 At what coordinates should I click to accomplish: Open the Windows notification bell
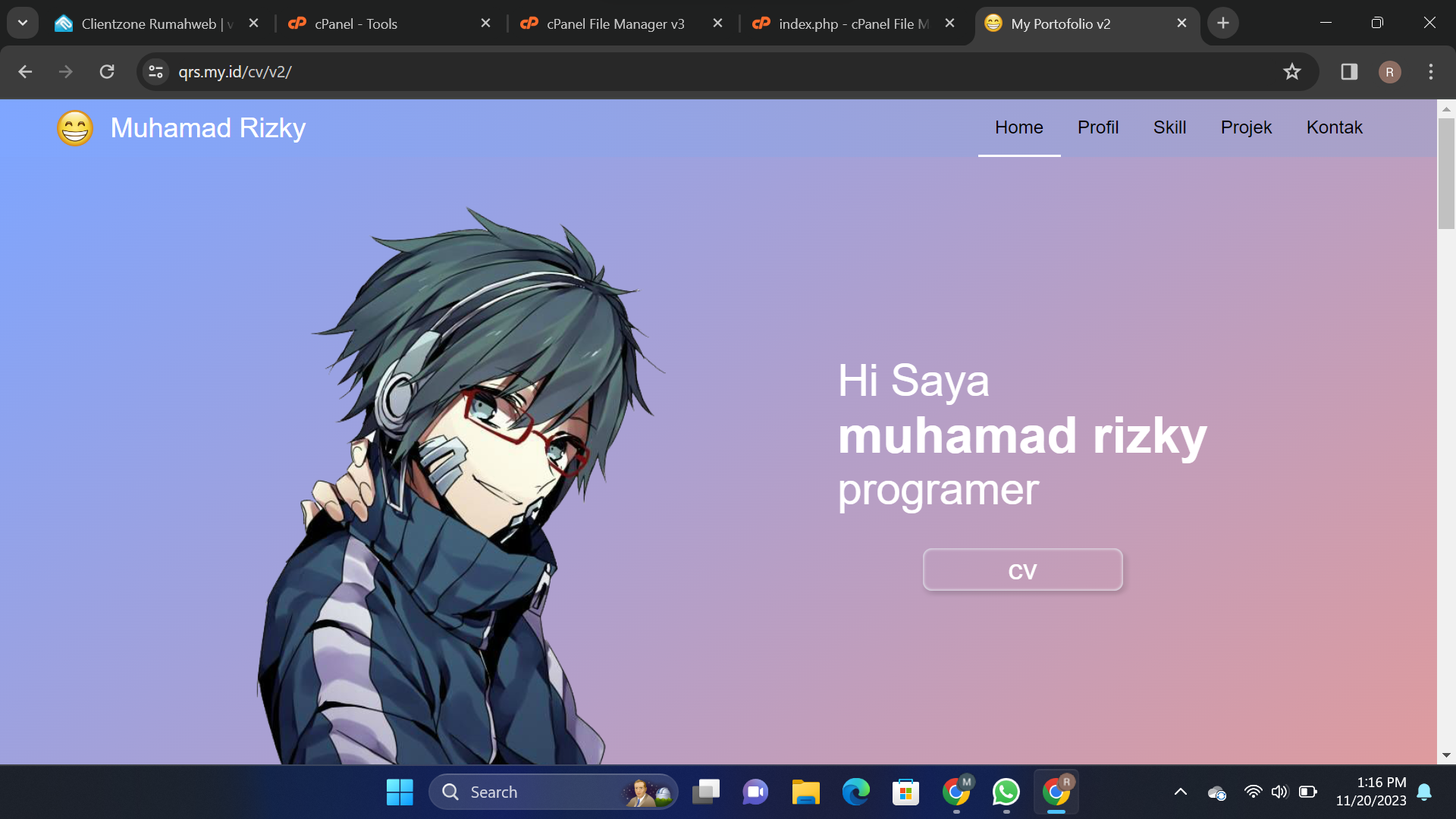click(1424, 792)
